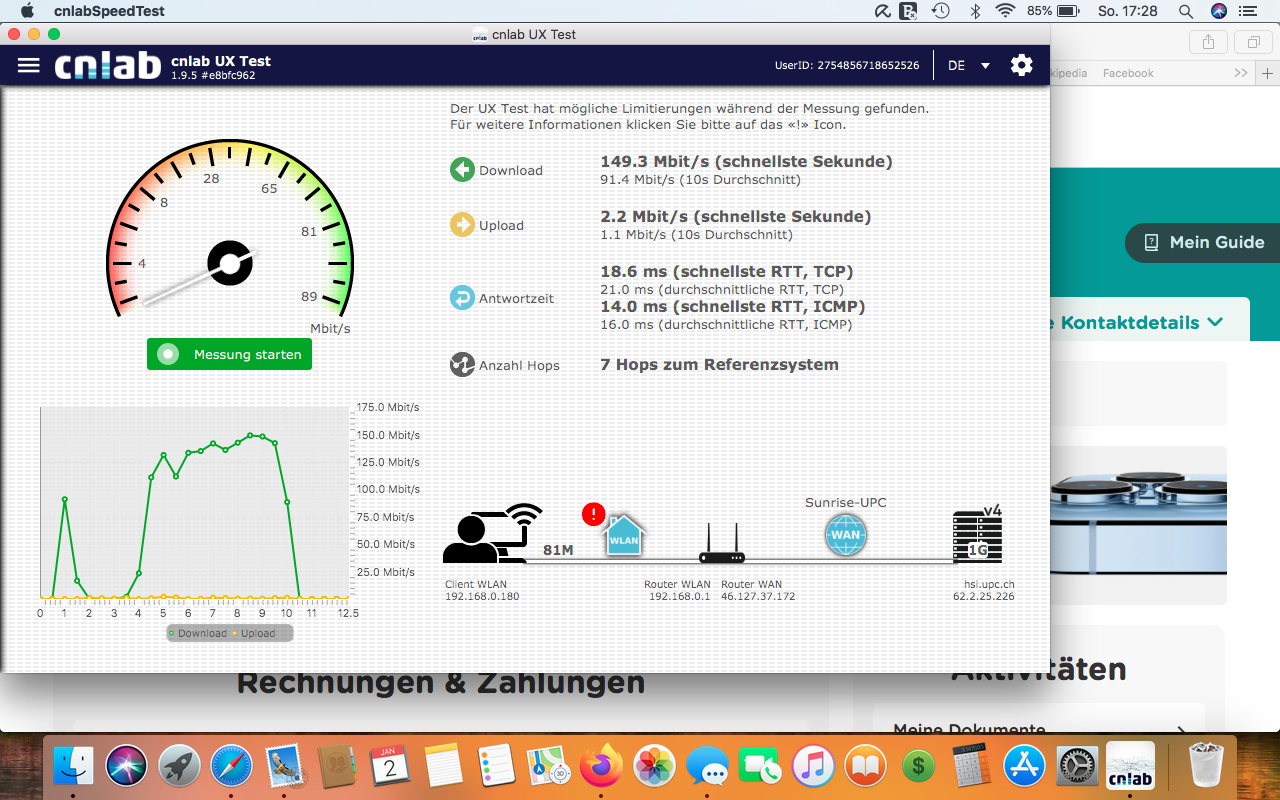1280x800 pixels.
Task: Click the green Download arrow icon
Action: [462, 170]
